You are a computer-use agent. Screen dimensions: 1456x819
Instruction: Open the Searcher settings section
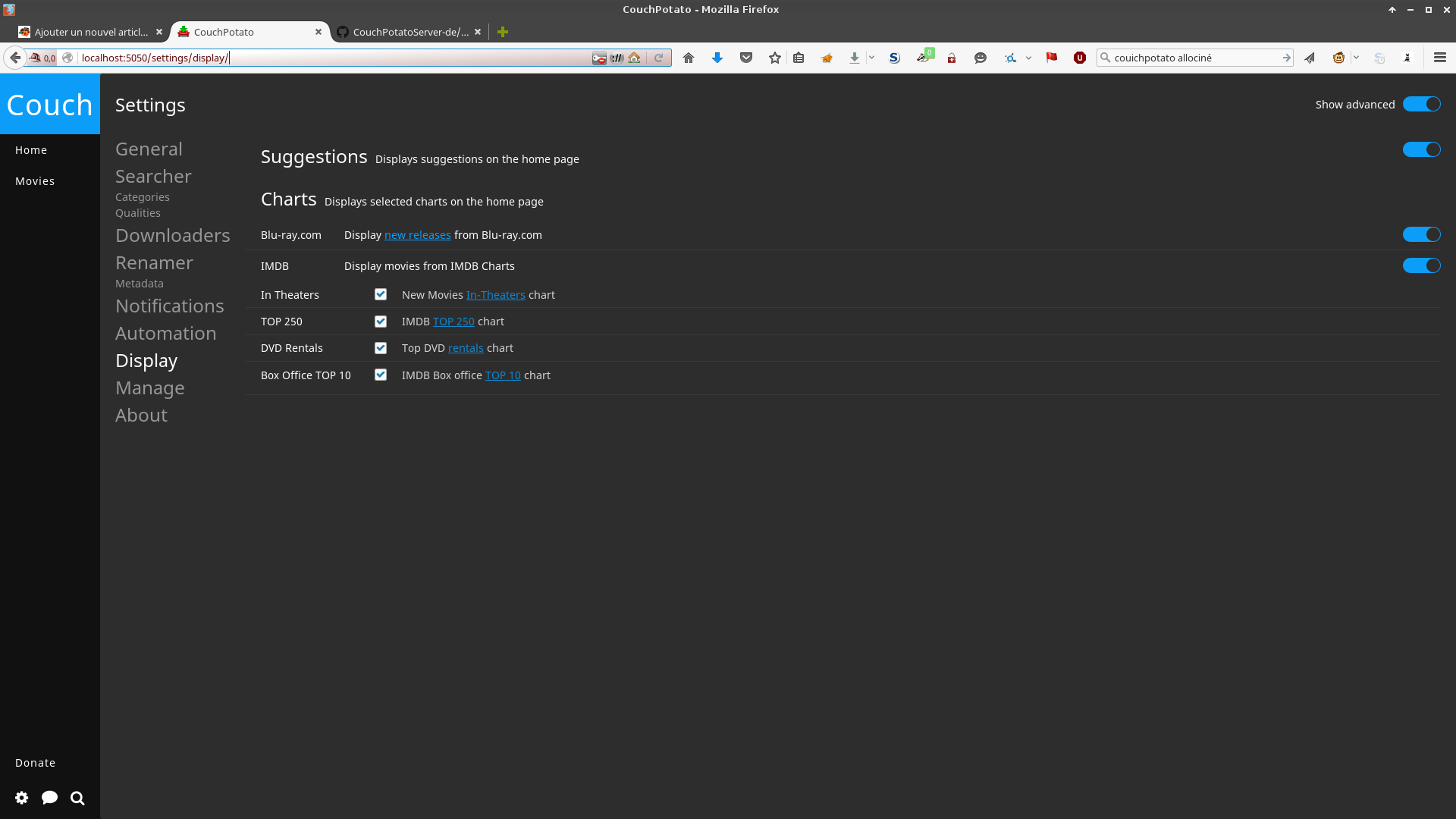(153, 177)
